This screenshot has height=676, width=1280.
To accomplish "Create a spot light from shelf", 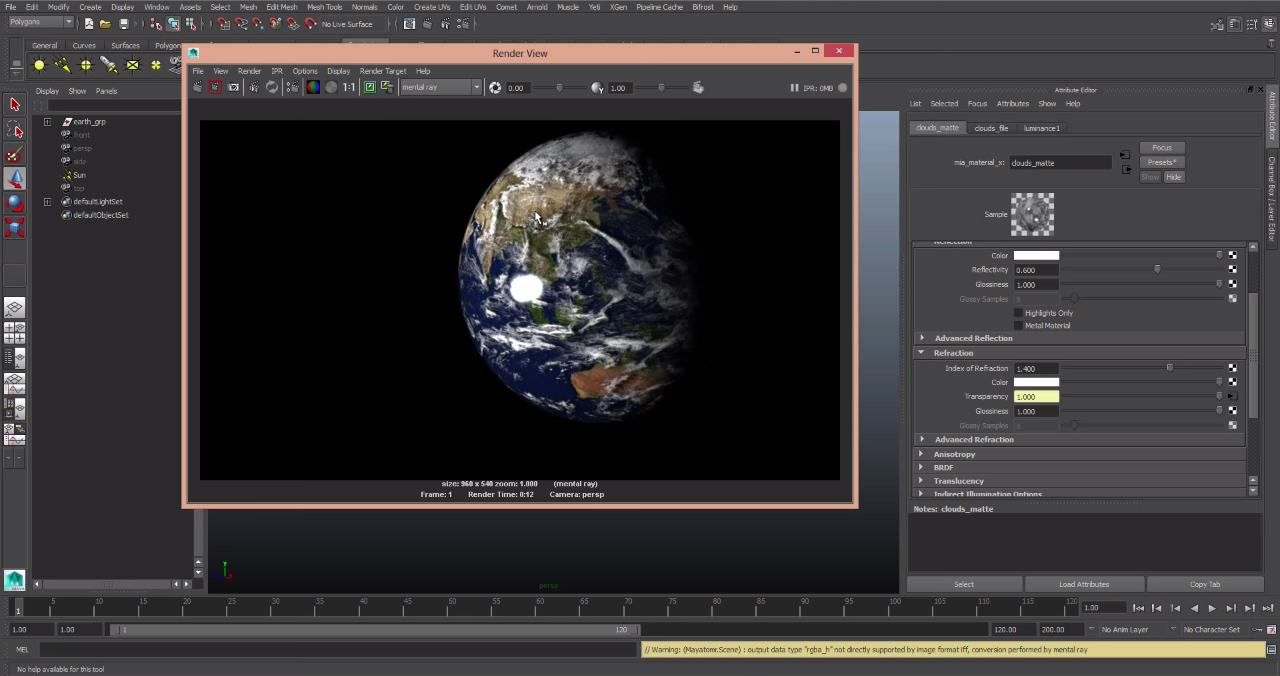I will coord(109,66).
